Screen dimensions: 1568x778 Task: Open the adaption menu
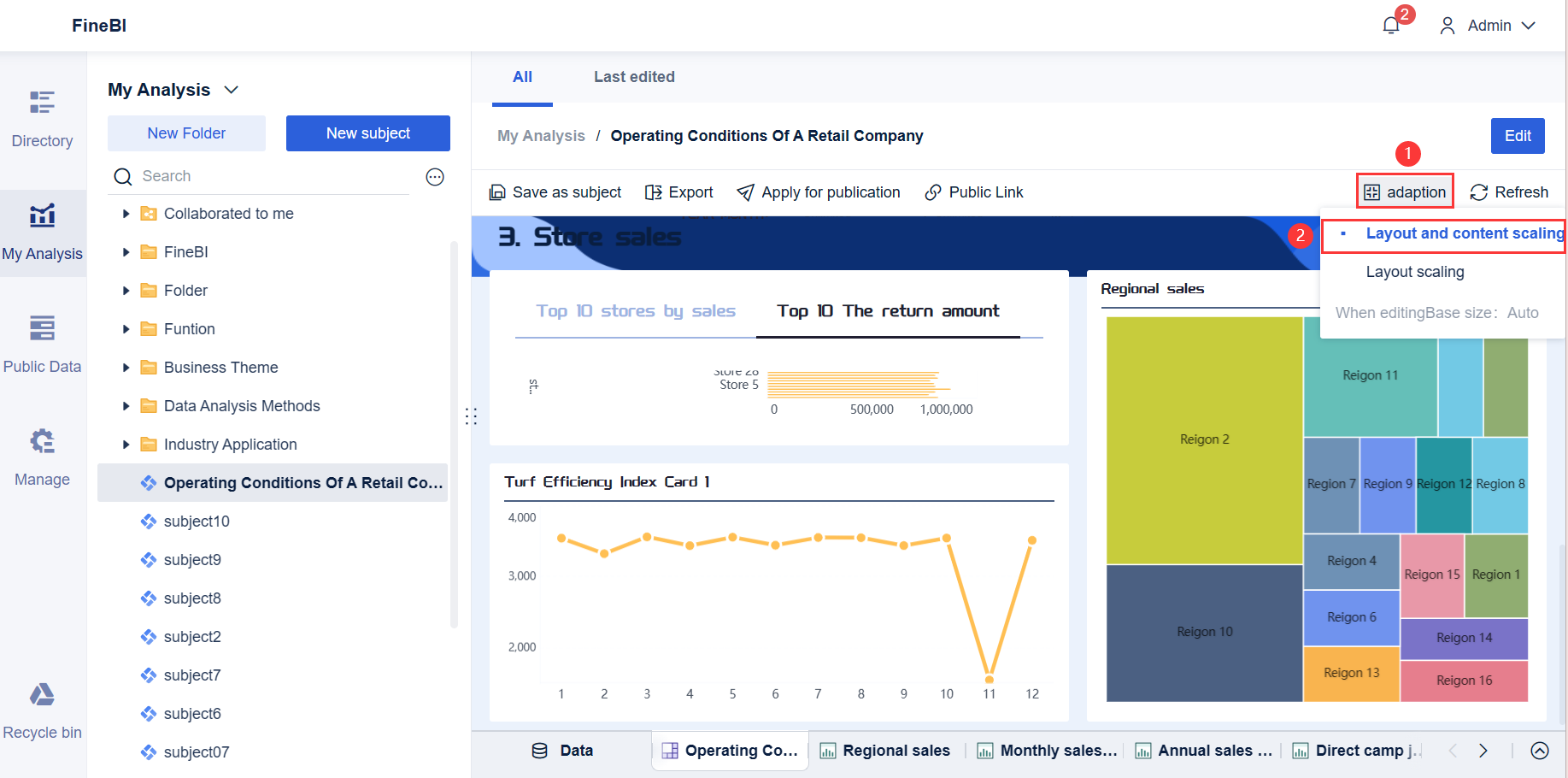[1404, 192]
